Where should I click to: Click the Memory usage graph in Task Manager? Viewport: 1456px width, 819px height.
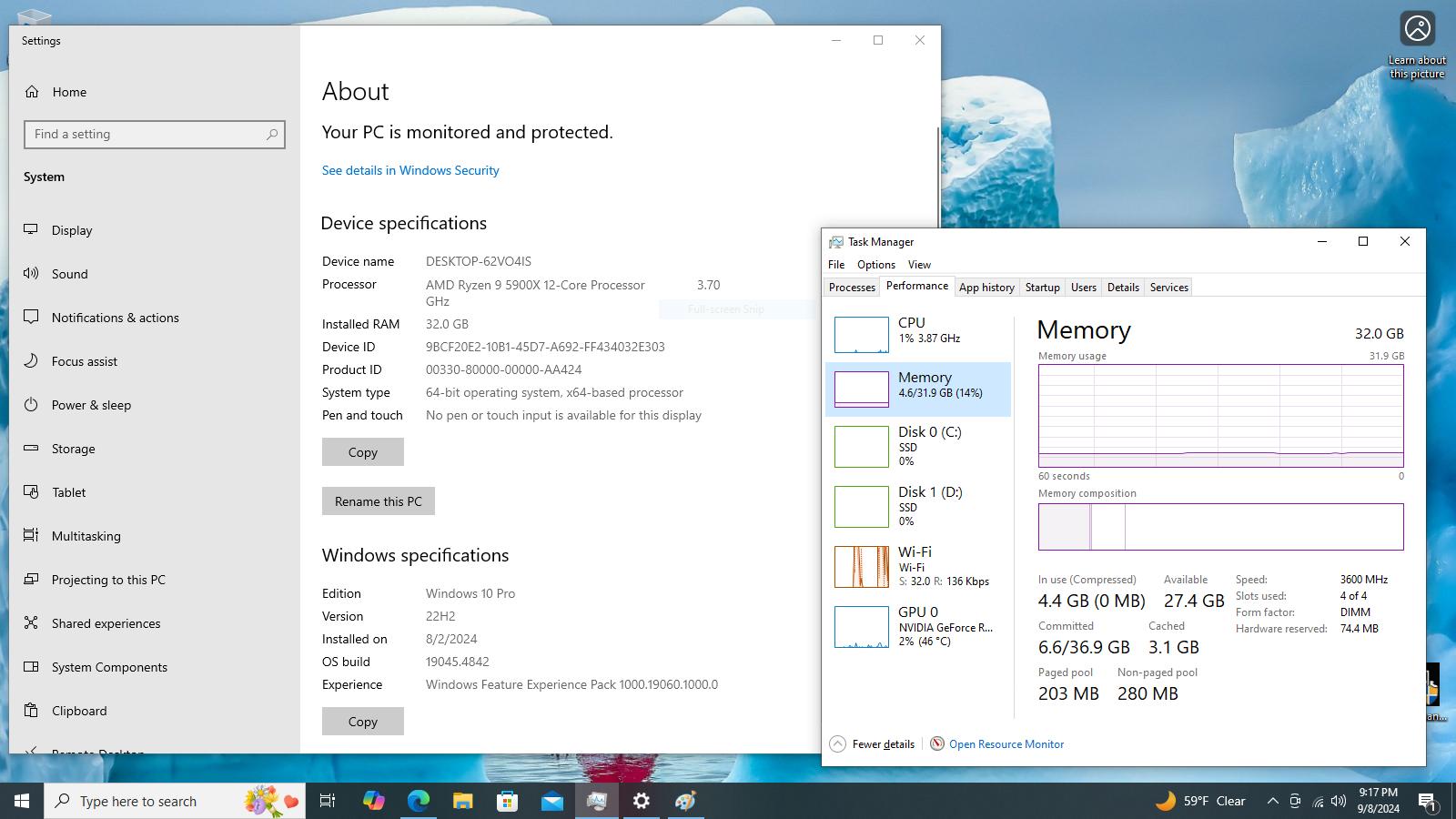1220,416
